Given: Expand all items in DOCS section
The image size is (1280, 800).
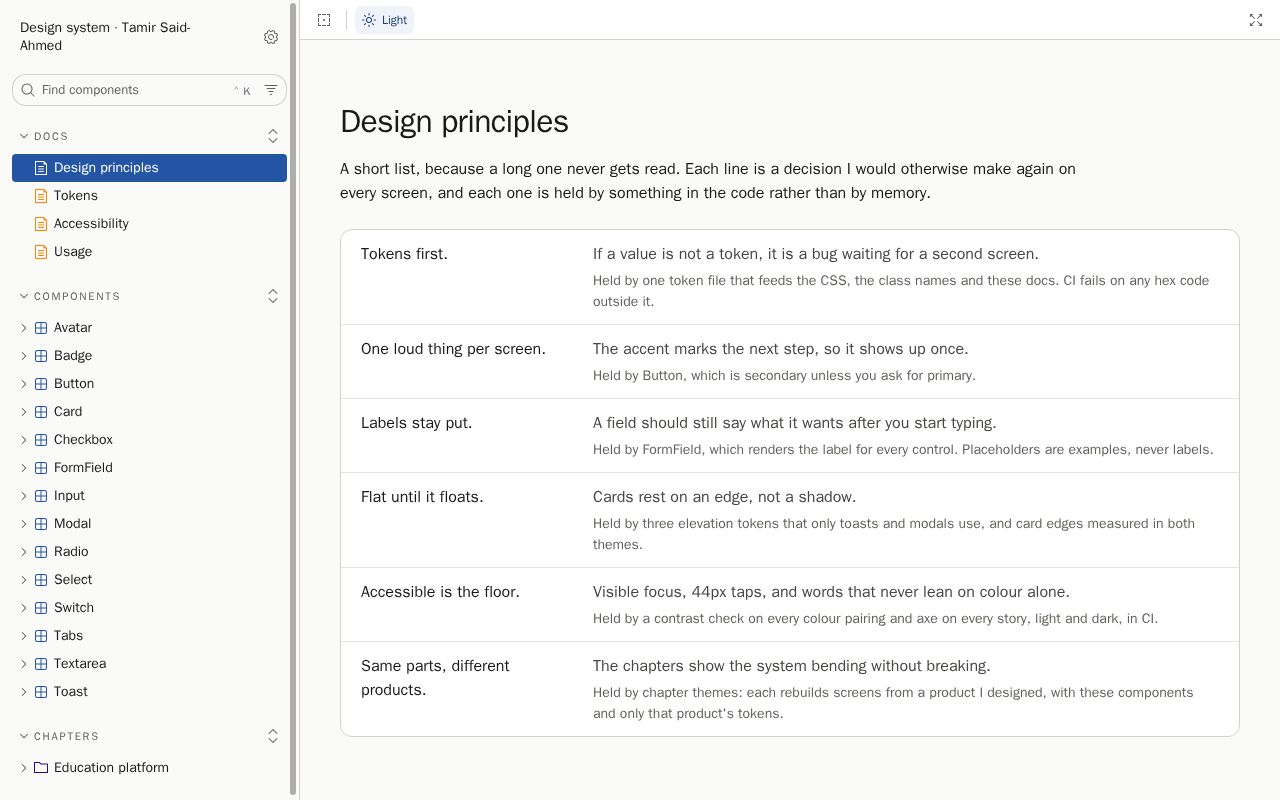Looking at the screenshot, I should (273, 136).
